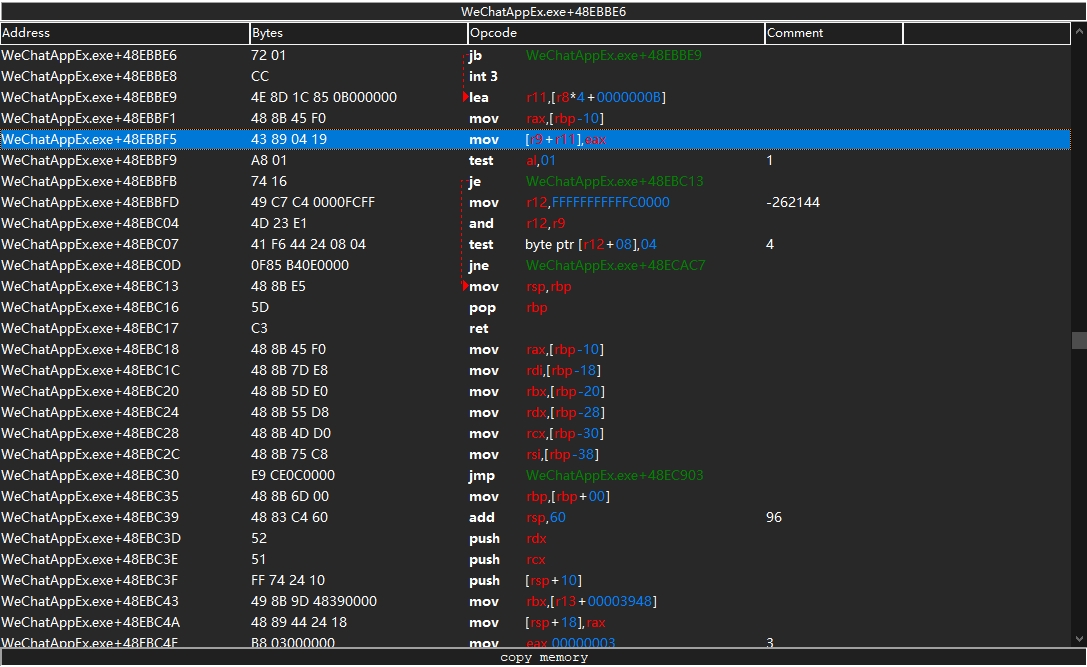Click the jump arrow beside mov rsp,rbp
This screenshot has width=1087, height=667.
tap(465, 286)
